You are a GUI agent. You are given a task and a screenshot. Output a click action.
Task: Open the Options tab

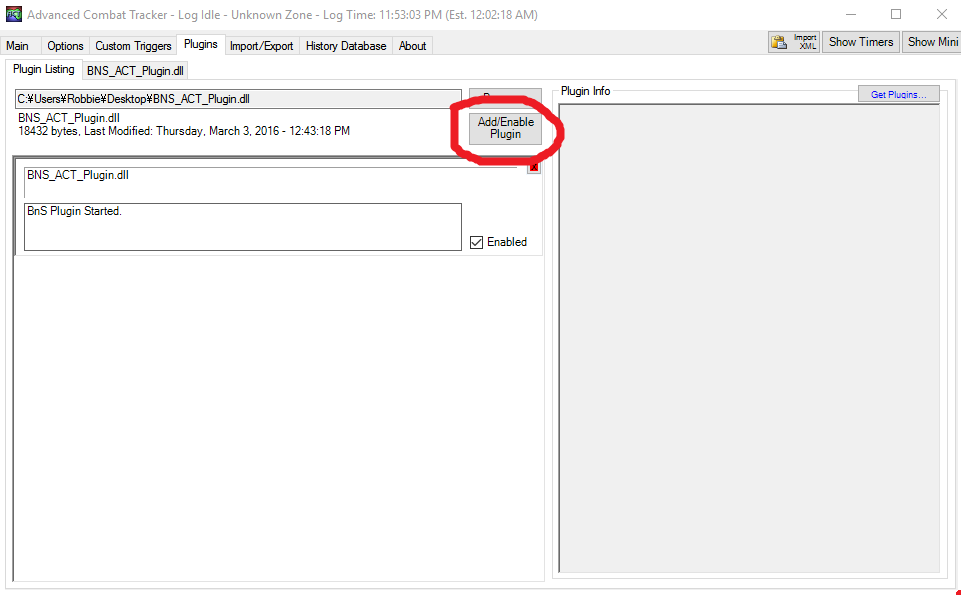[x=64, y=45]
